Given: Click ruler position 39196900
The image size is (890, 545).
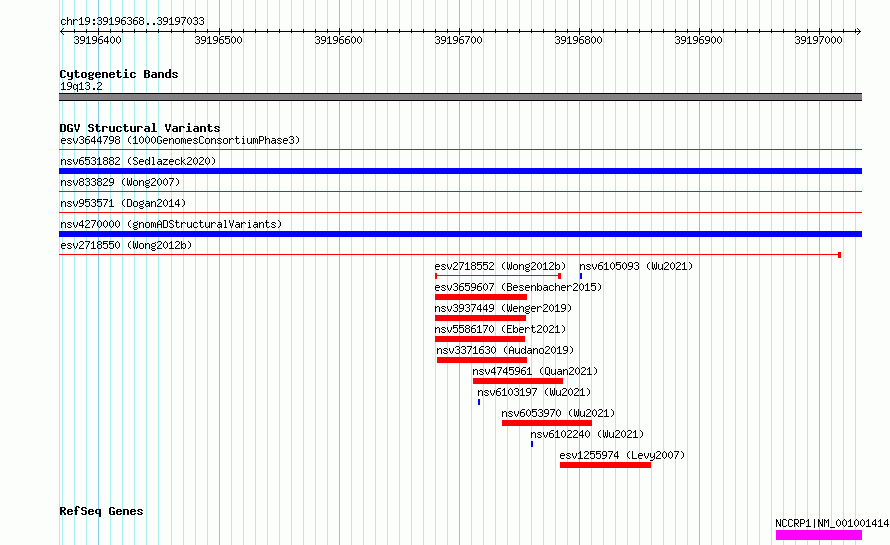Looking at the screenshot, I should pos(698,40).
